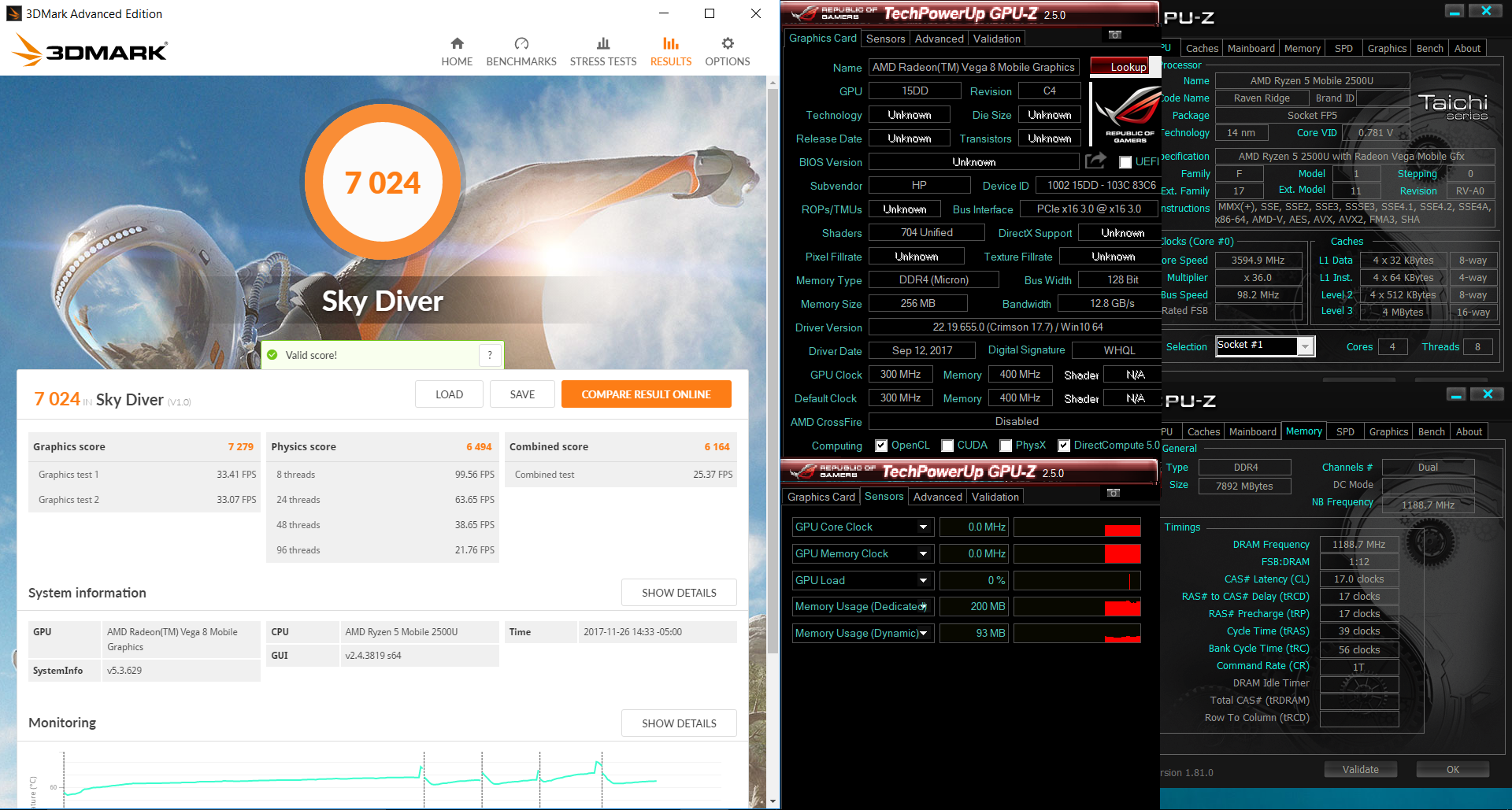Show details for Monitoring
Screen dimensions: 1512x810
pyautogui.click(x=679, y=723)
